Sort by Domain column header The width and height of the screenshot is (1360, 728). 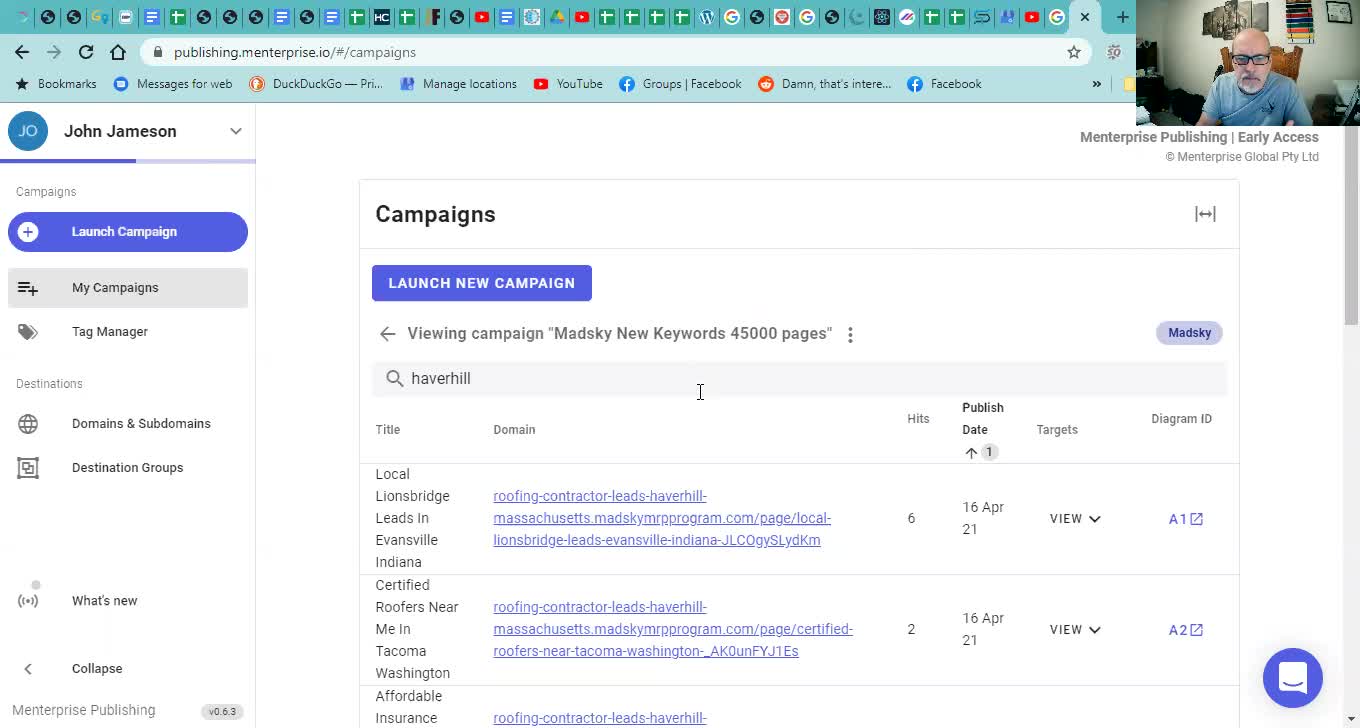point(514,430)
